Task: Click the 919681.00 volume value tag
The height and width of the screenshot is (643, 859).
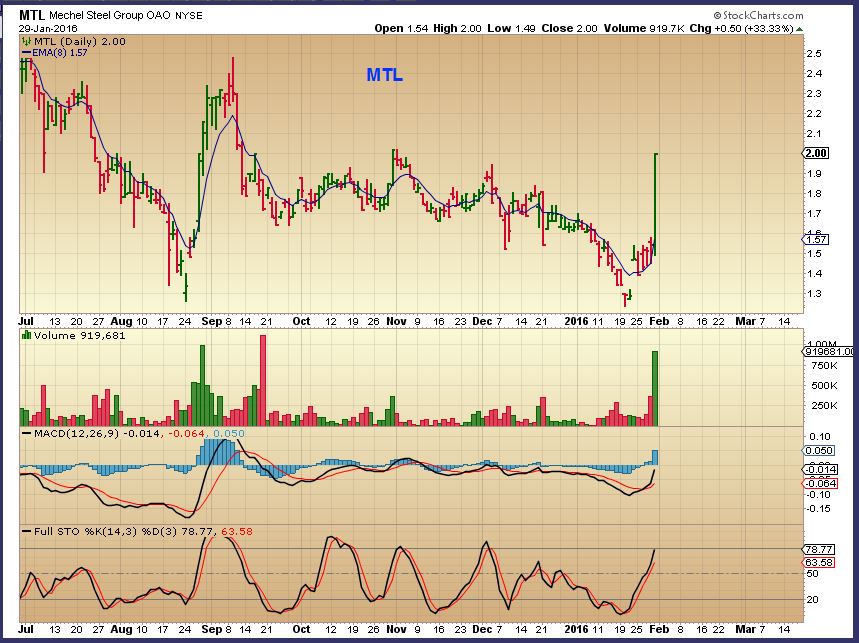Action: (828, 351)
